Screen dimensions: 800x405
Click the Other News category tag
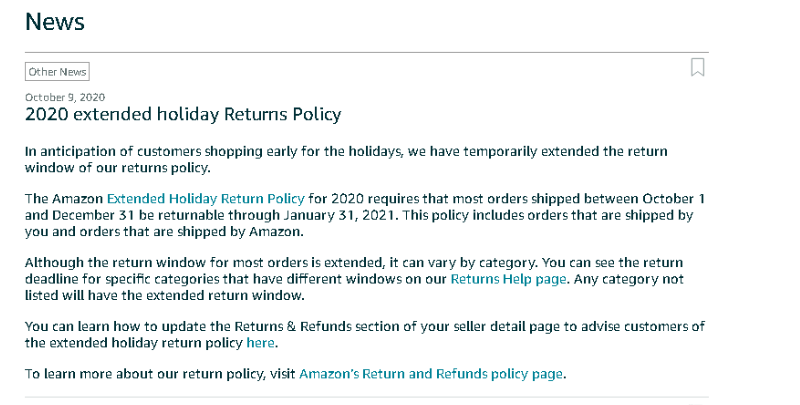(x=58, y=72)
